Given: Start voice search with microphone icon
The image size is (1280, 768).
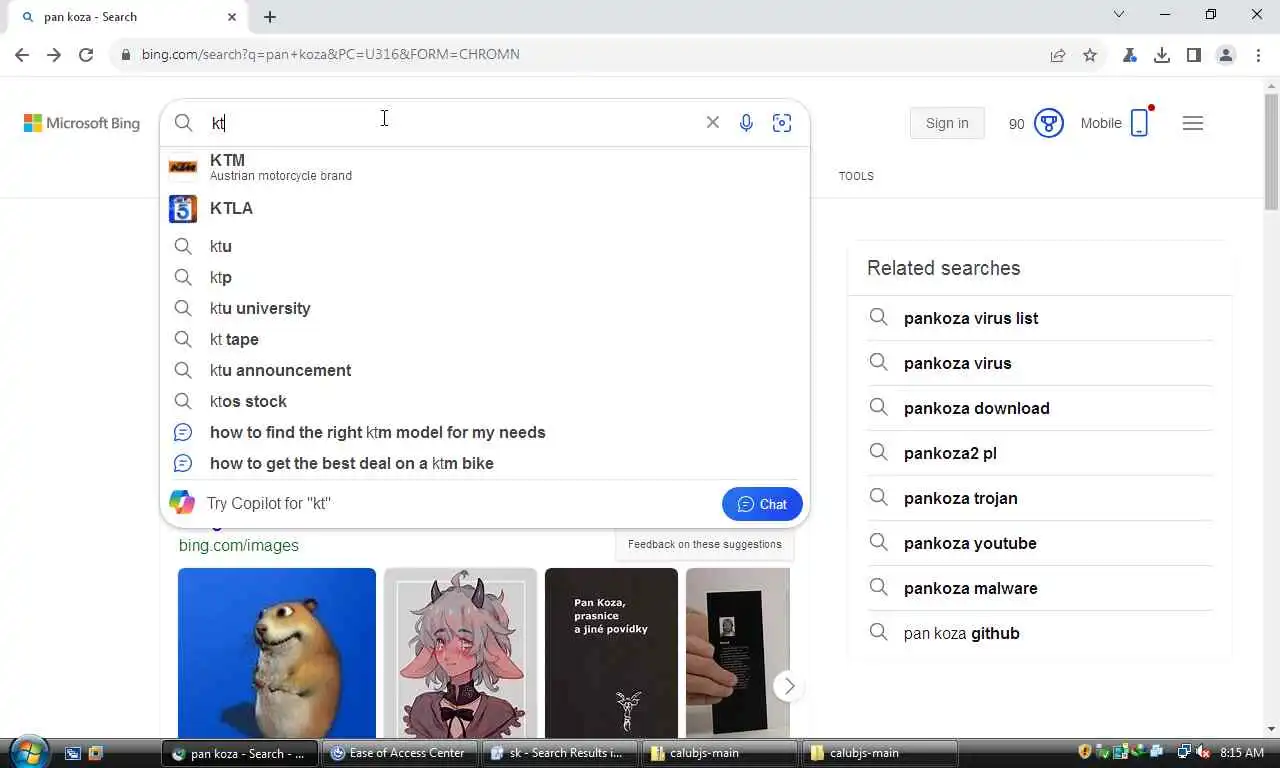Looking at the screenshot, I should pos(746,122).
